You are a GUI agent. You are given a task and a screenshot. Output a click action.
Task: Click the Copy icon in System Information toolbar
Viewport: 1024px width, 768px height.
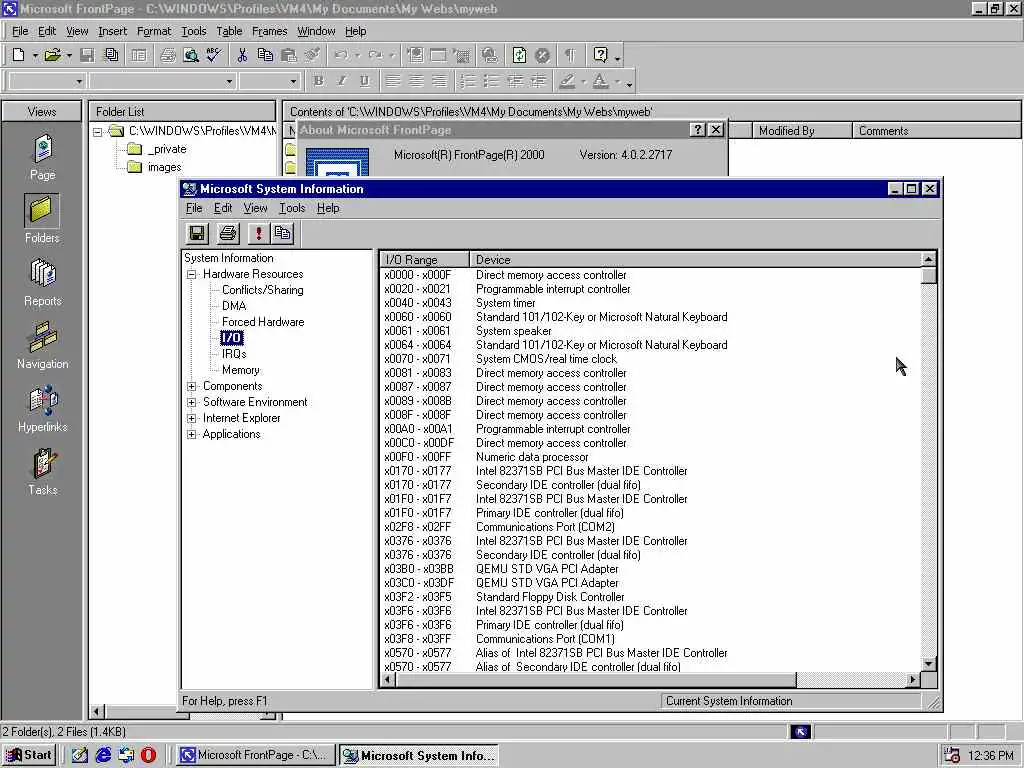(x=282, y=233)
